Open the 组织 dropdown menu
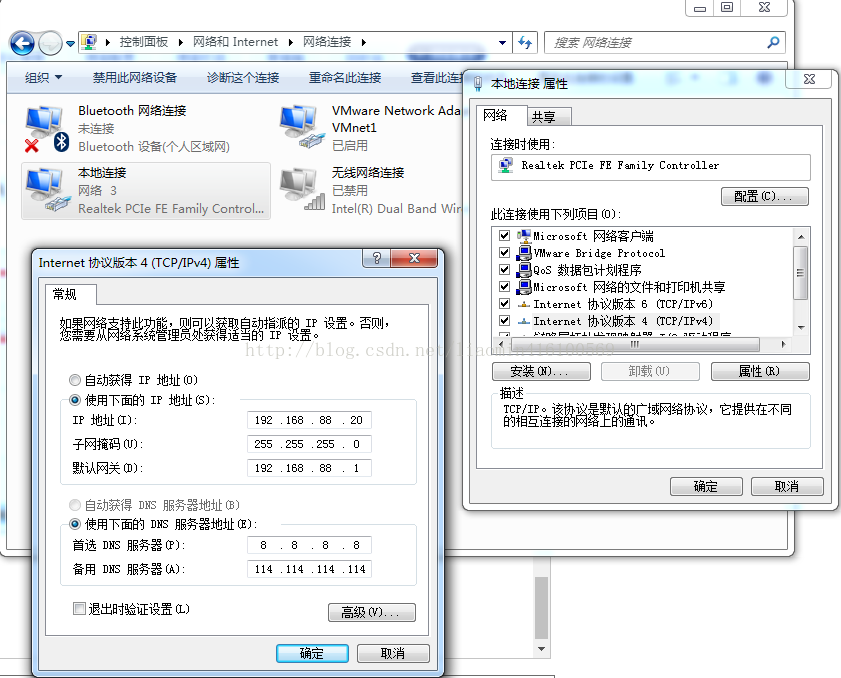The width and height of the screenshot is (841, 678). [x=43, y=78]
